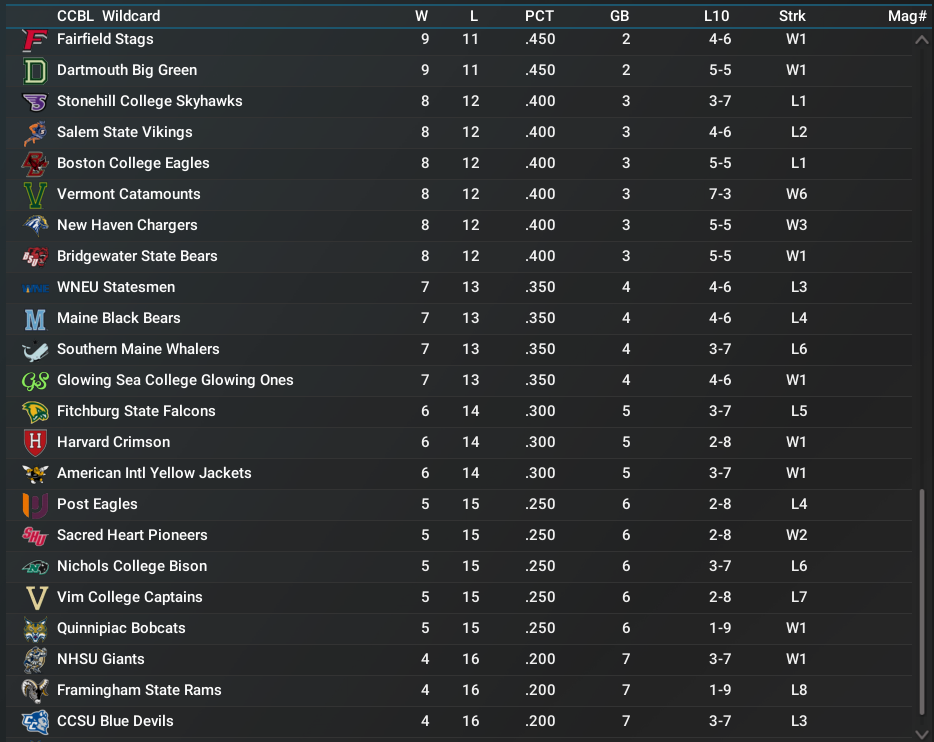Open the Quinnipiac Bobcats team link

121,628
